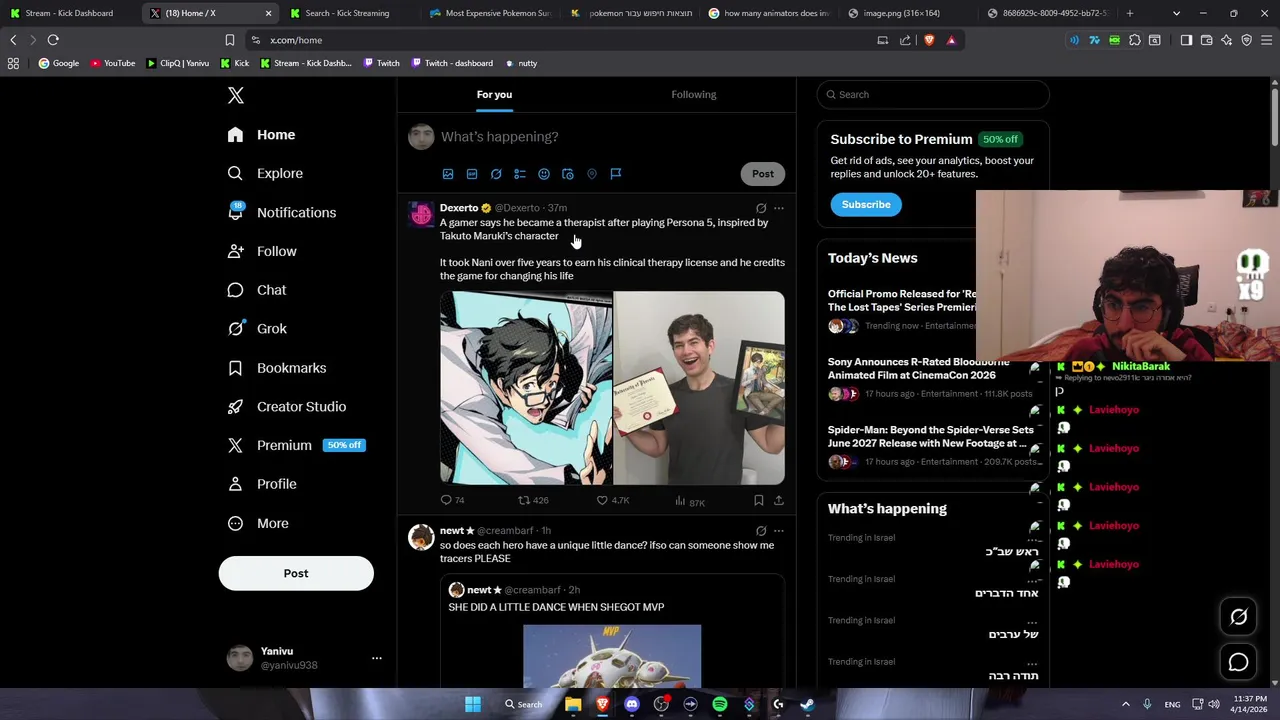
Task: Open trending topic ראש שב"כ
Action: [1012, 552]
